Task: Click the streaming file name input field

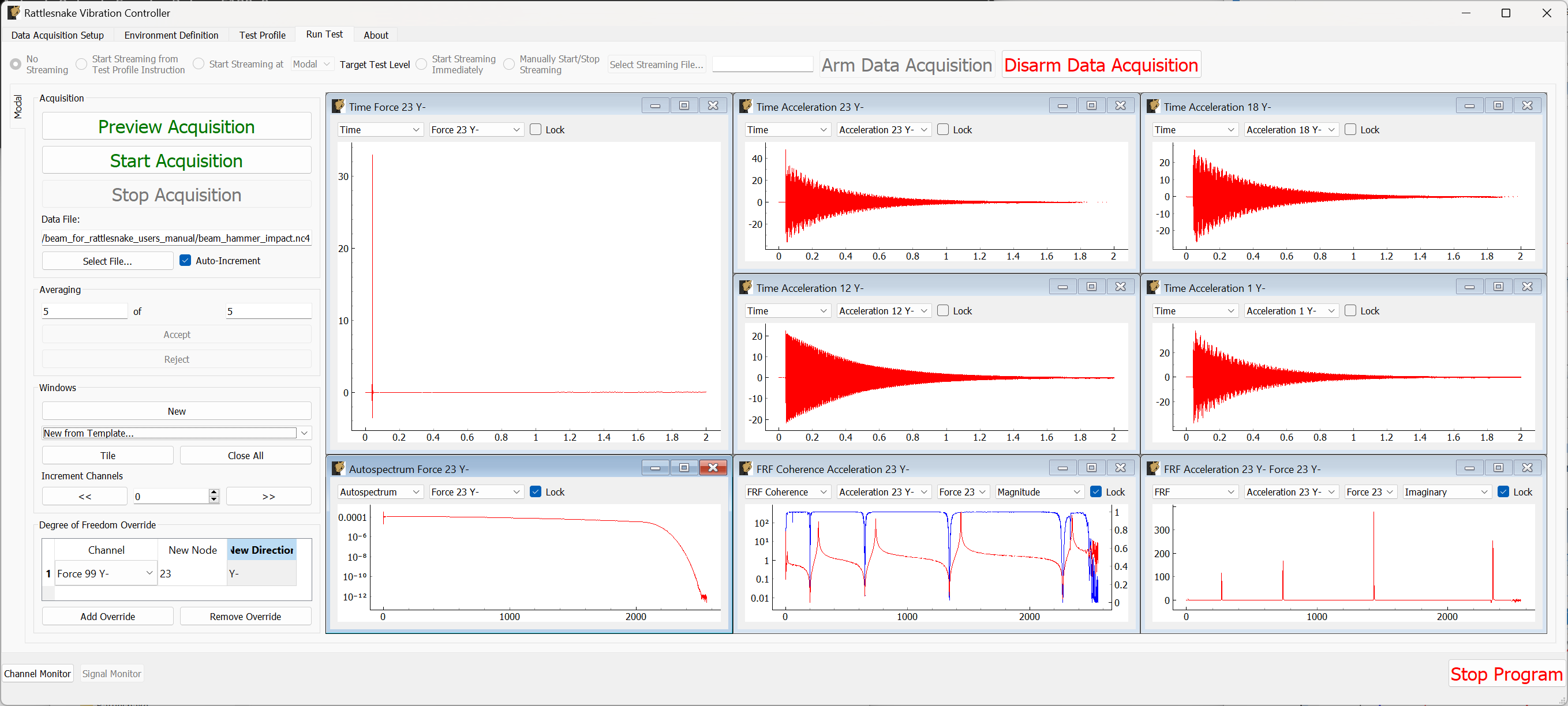Action: pos(762,64)
